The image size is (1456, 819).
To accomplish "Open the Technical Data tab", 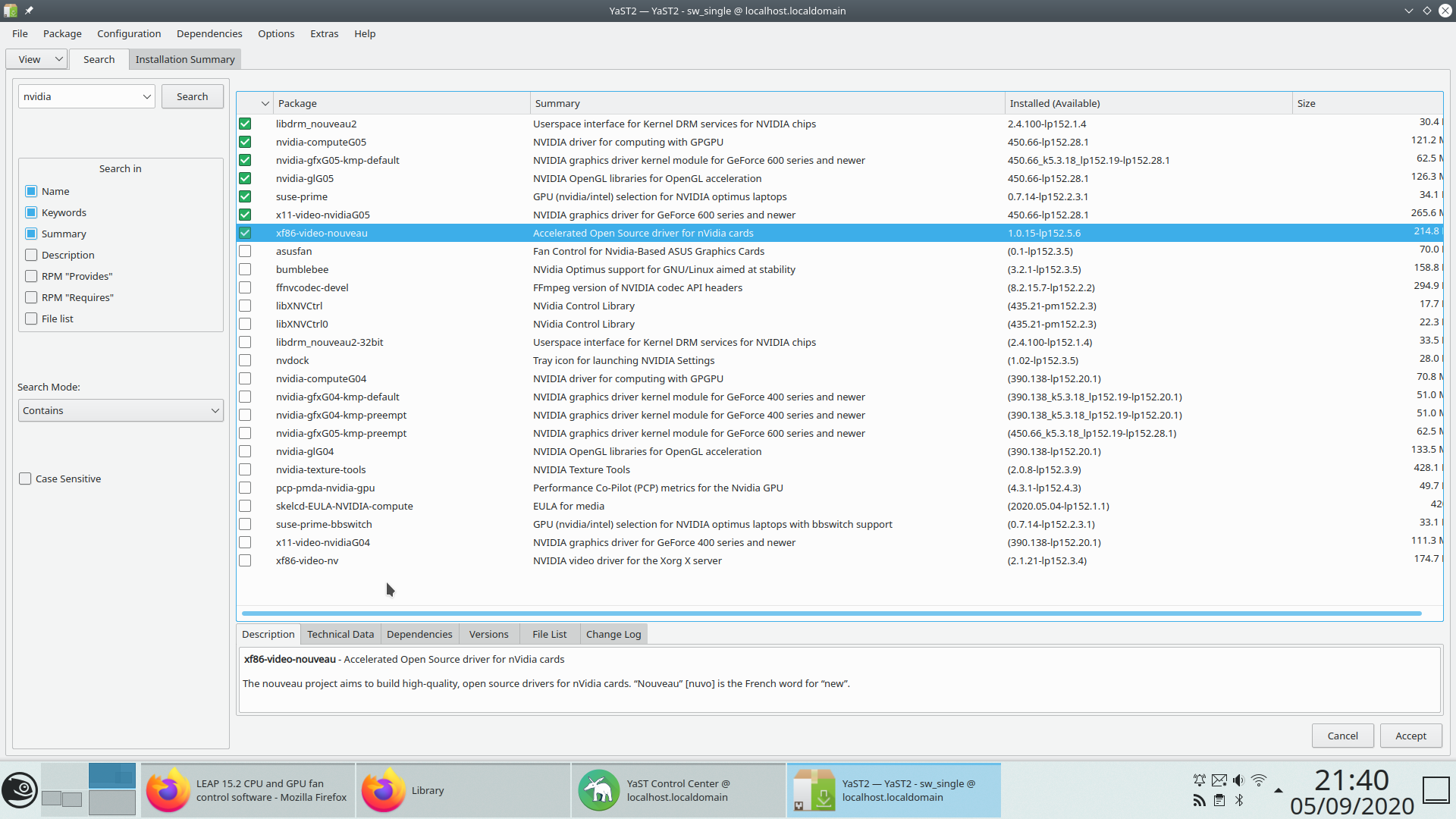I will point(340,634).
